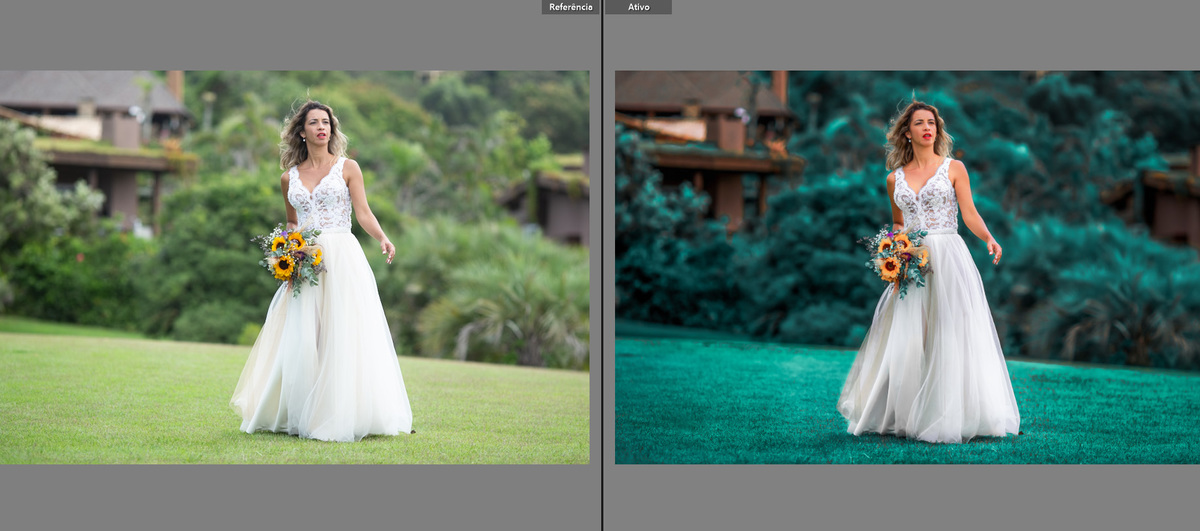This screenshot has width=1200, height=531.
Task: Select the reference photo with green grass
Action: pyautogui.click(x=294, y=266)
